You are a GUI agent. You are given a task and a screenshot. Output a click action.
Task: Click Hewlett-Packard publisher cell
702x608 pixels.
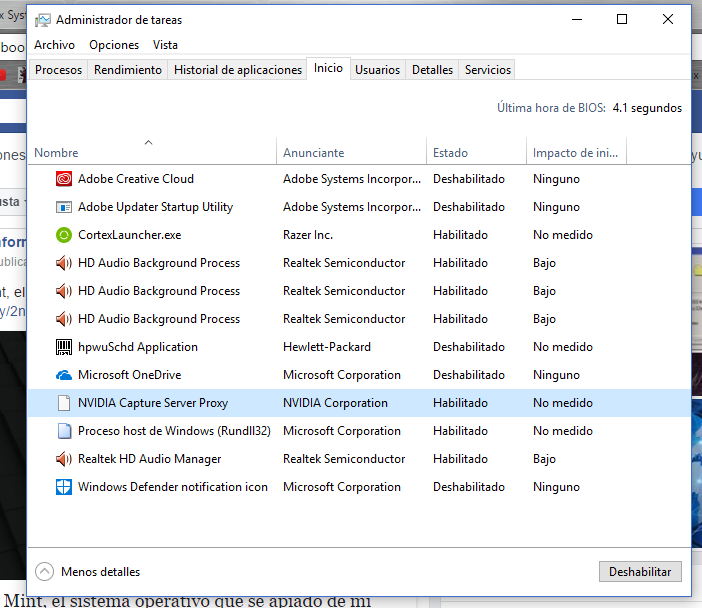click(x=327, y=347)
